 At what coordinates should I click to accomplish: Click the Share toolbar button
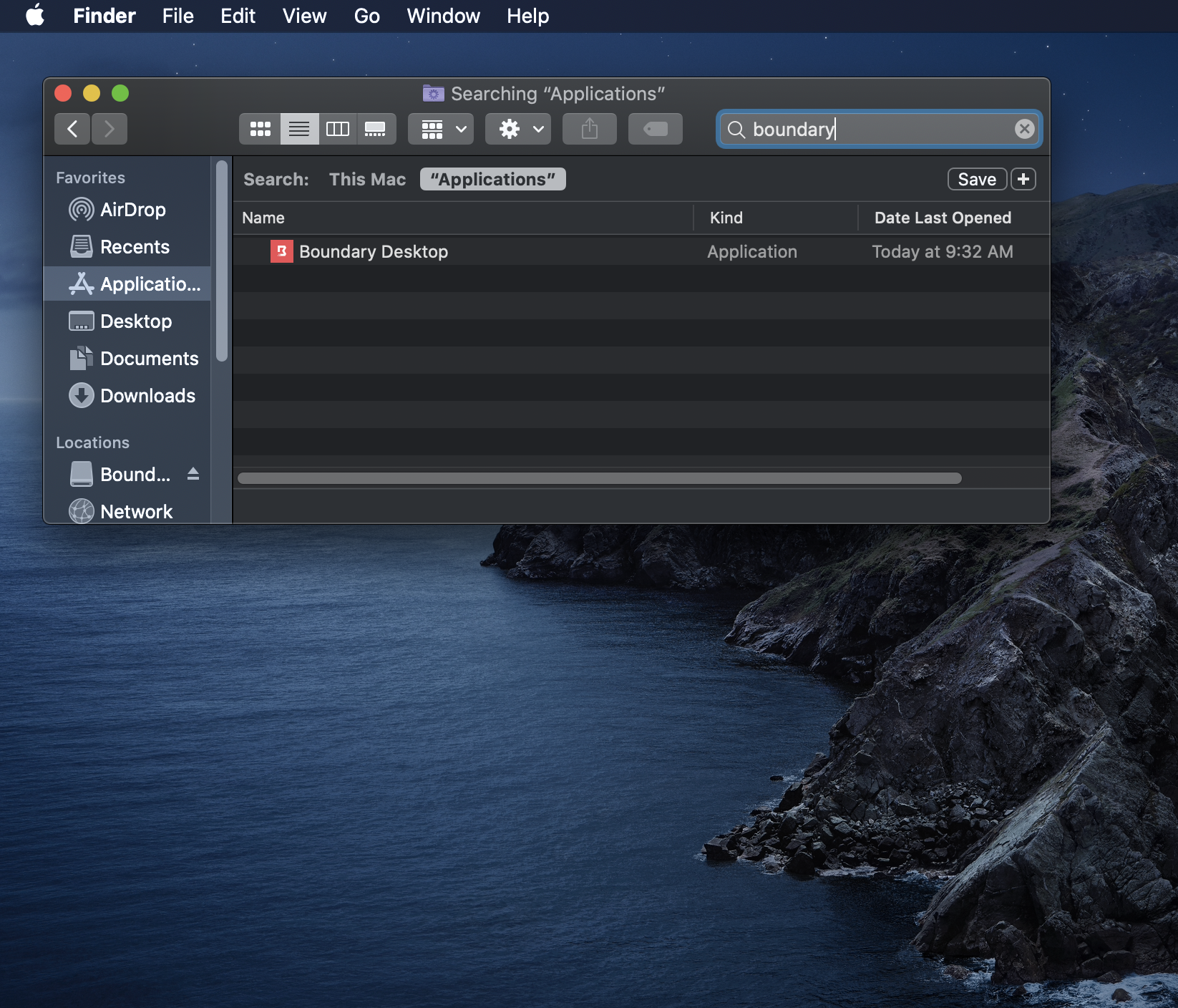[x=590, y=129]
